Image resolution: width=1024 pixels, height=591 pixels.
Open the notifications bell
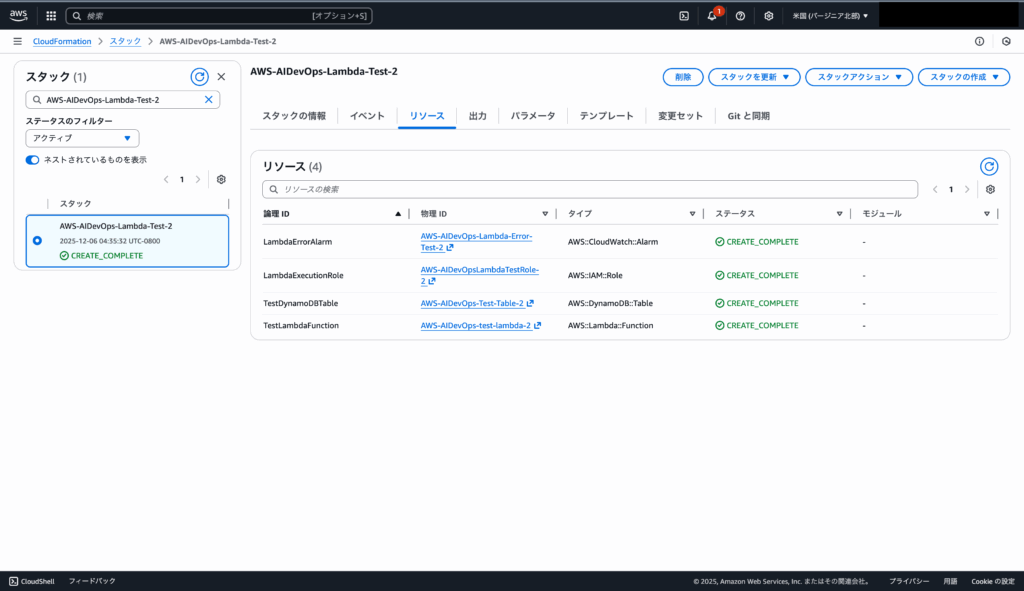[x=712, y=16]
